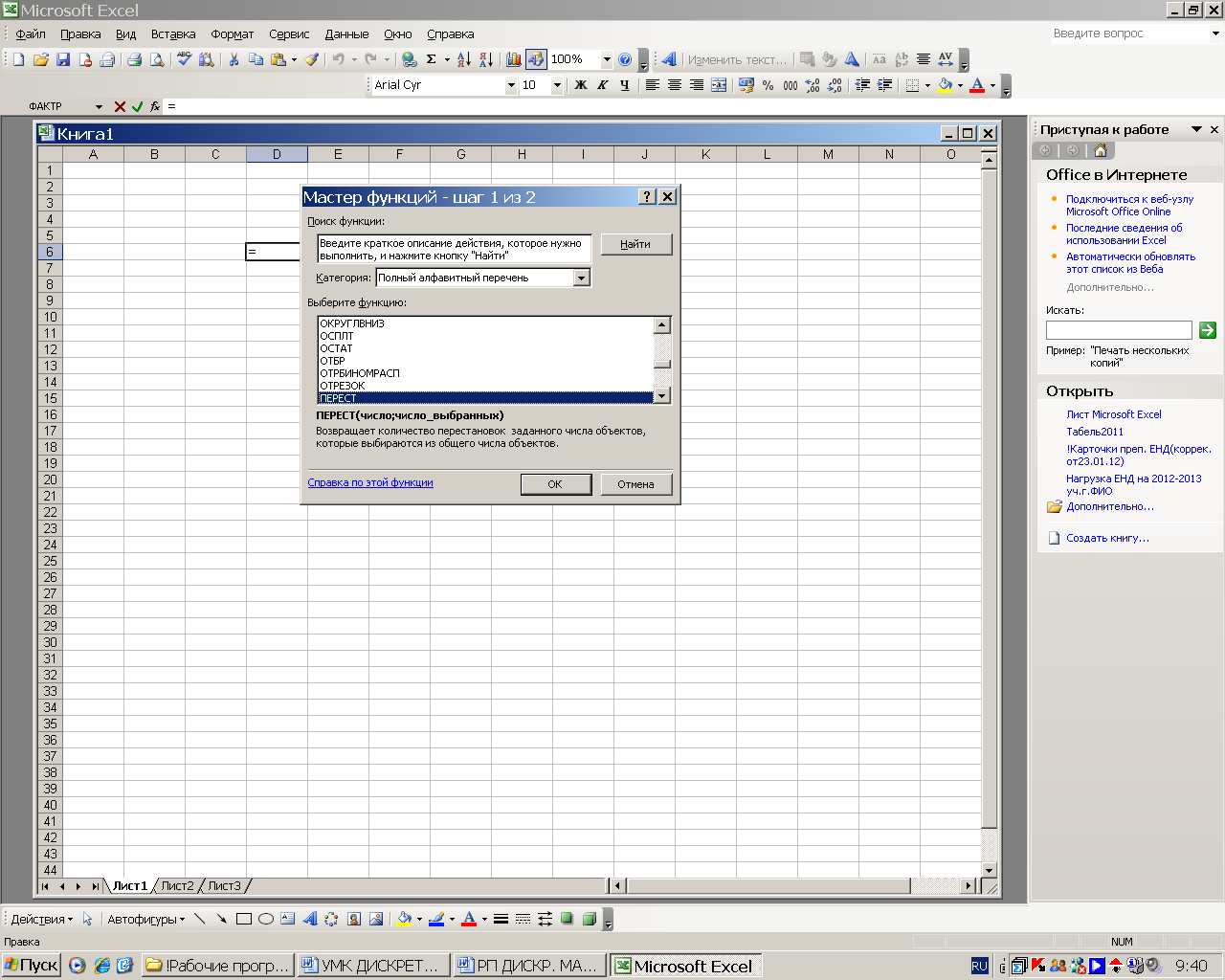Click the Font Color red A on formatting toolbar
Image resolution: width=1225 pixels, height=980 pixels.
[x=977, y=85]
